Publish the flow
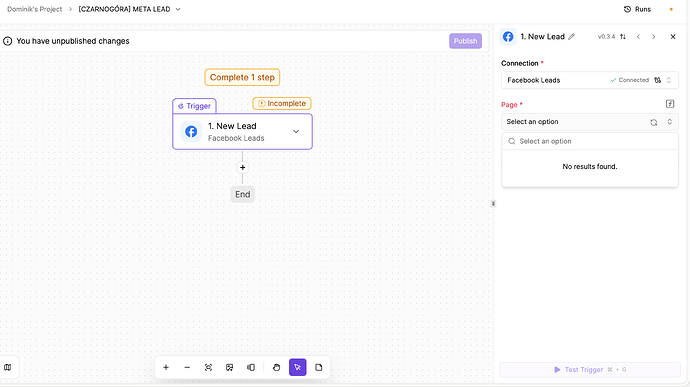 click(x=465, y=41)
